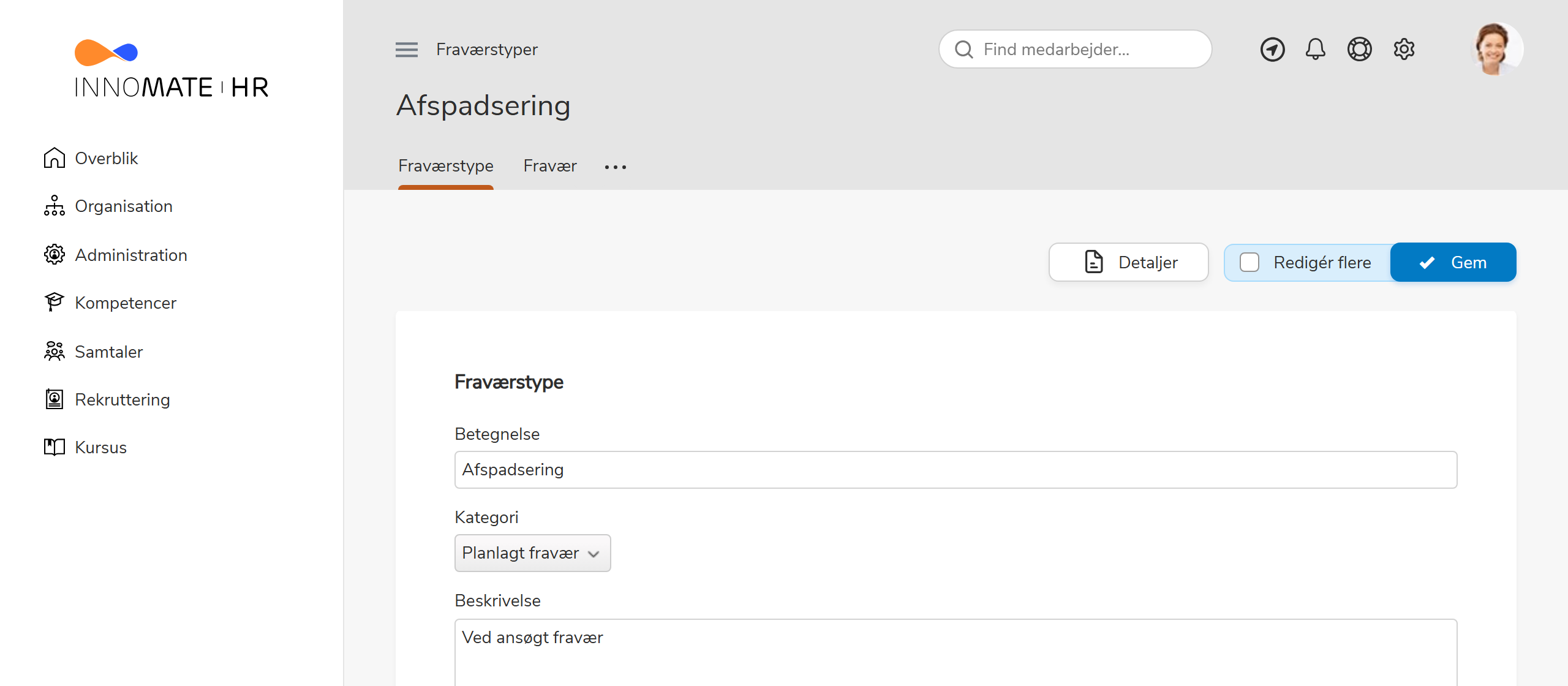Viewport: 1568px width, 686px height.
Task: Click the Kompetencer graduation cap icon
Action: (x=54, y=303)
